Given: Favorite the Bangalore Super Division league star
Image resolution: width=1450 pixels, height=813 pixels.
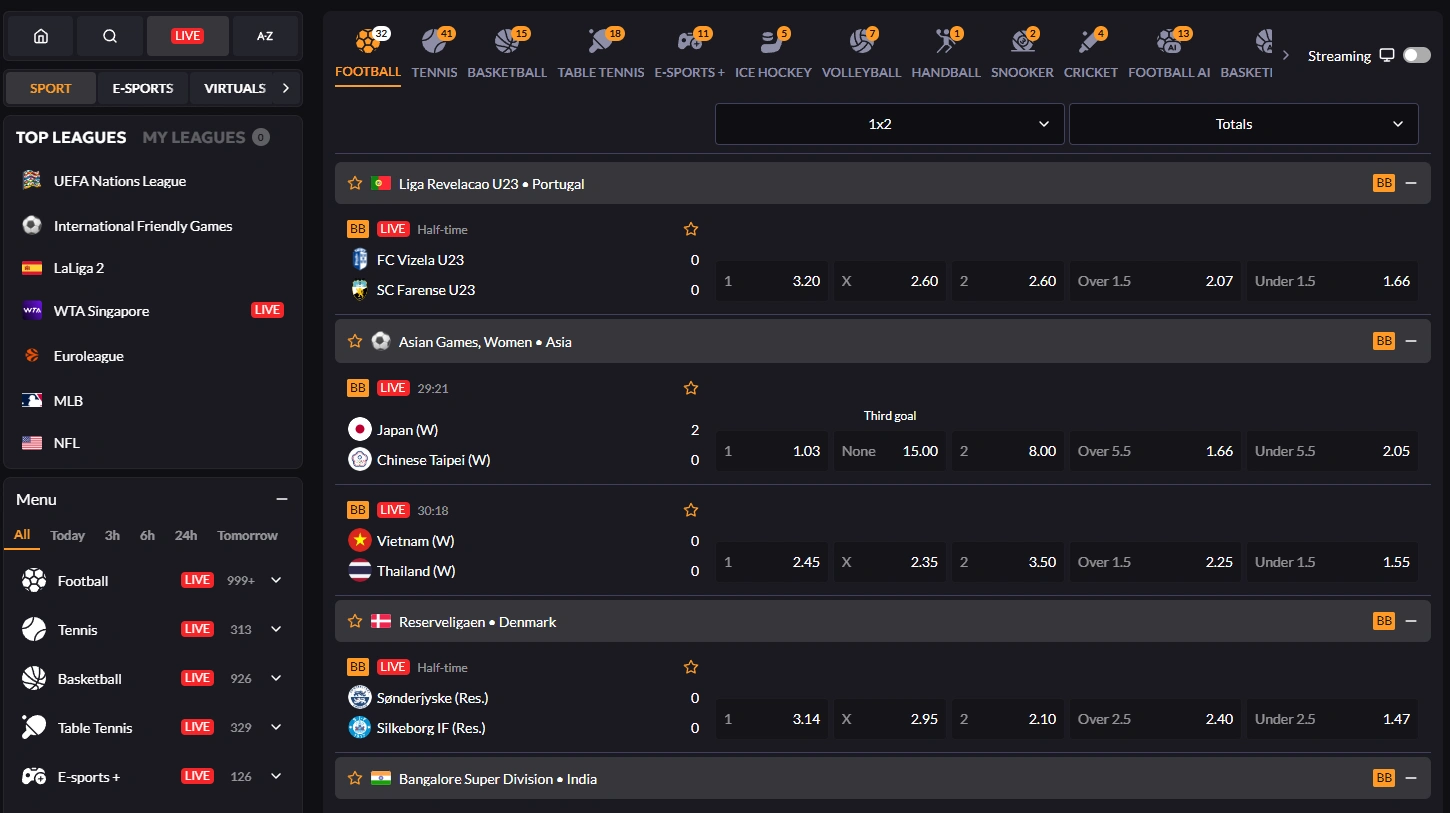Looking at the screenshot, I should 354,778.
